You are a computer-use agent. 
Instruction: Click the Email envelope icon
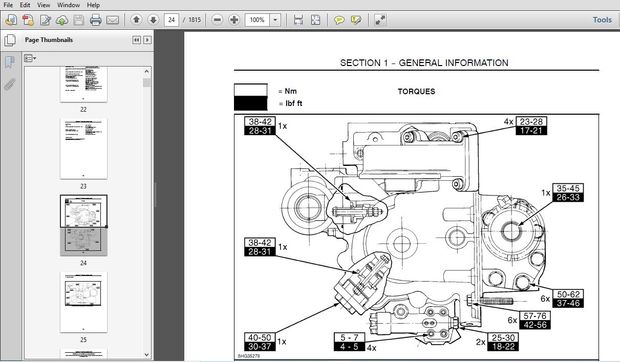113,20
